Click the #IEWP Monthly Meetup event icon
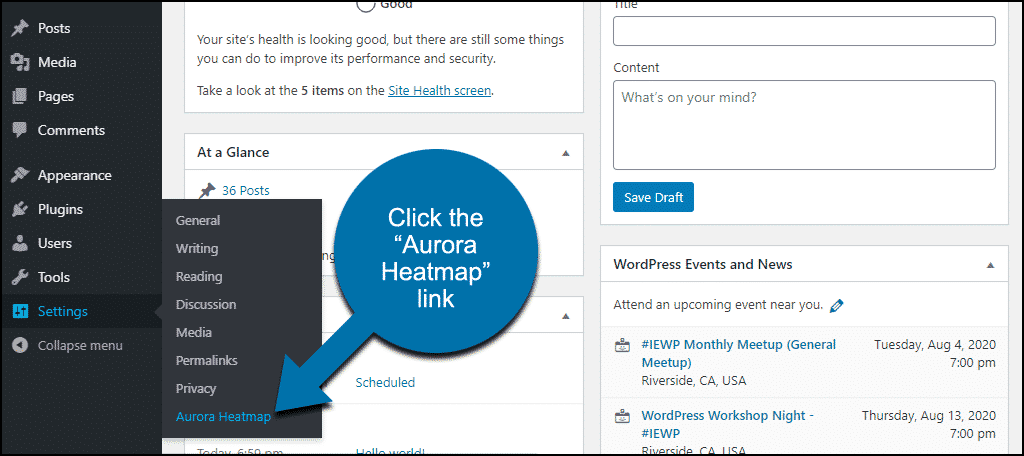 point(622,346)
